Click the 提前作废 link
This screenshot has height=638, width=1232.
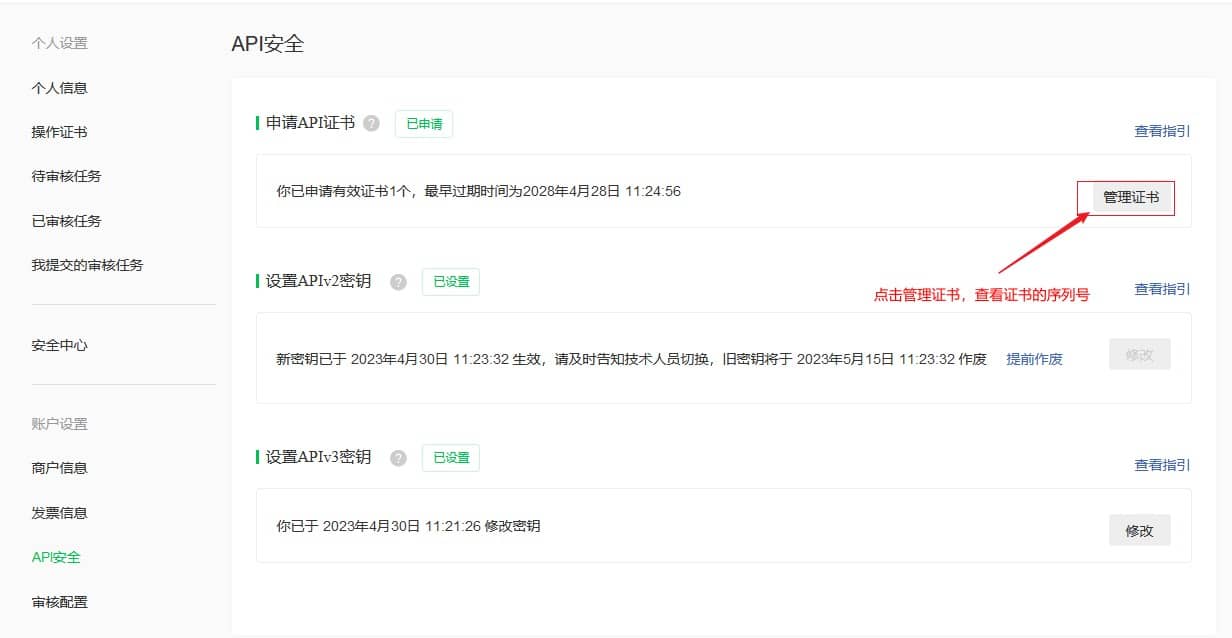tap(1034, 359)
